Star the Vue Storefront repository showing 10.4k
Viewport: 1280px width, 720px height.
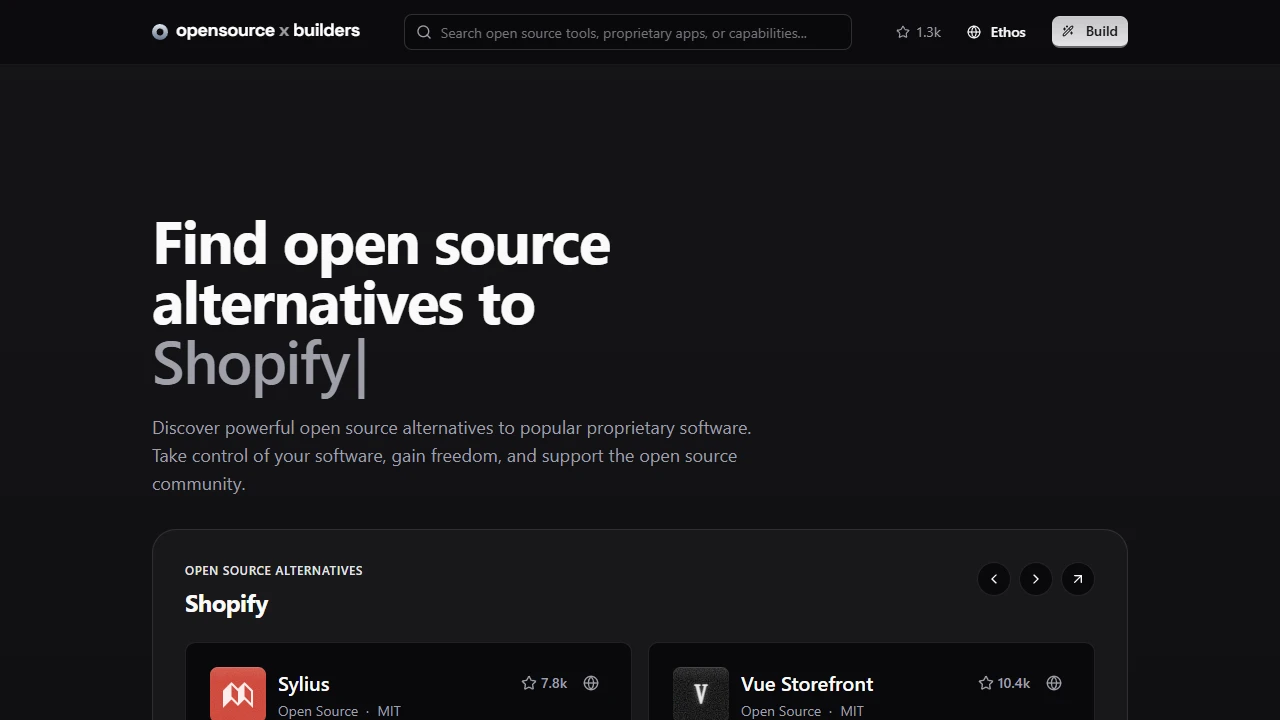[986, 683]
